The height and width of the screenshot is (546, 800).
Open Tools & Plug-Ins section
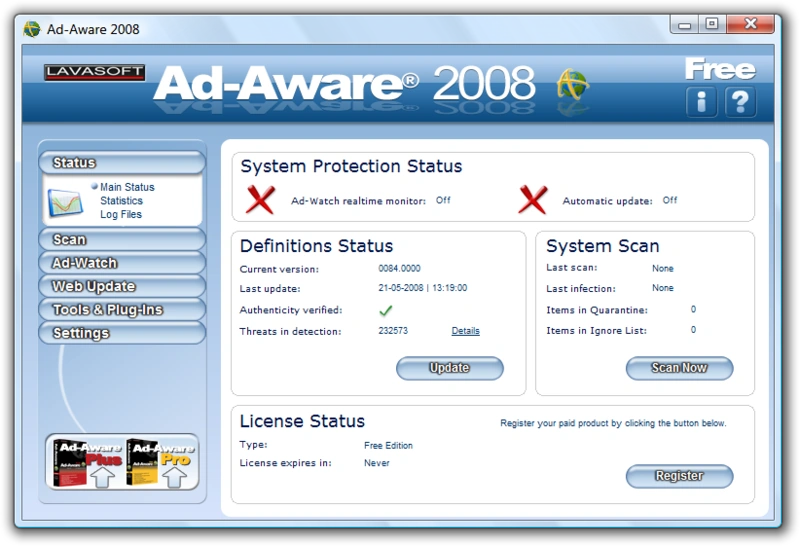click(x=122, y=310)
